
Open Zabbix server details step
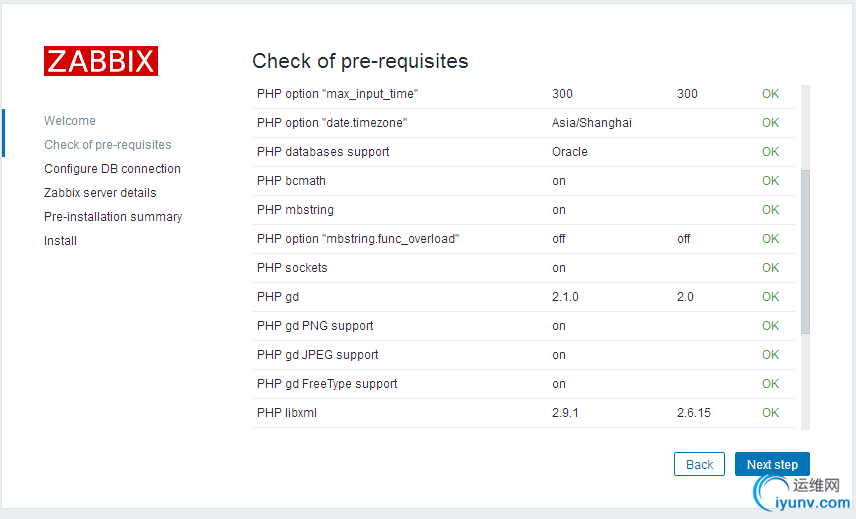[100, 193]
